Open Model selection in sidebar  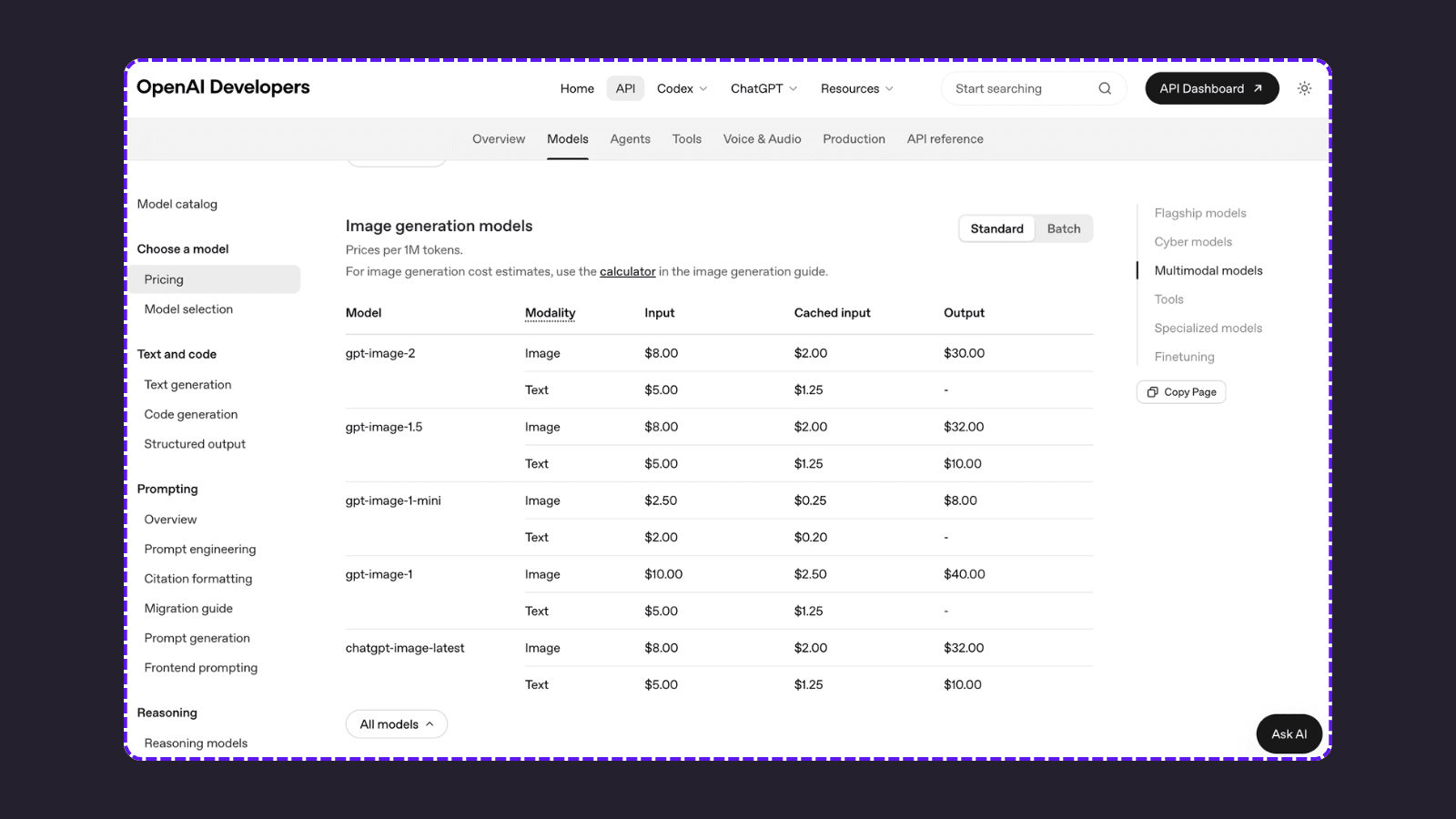click(188, 309)
